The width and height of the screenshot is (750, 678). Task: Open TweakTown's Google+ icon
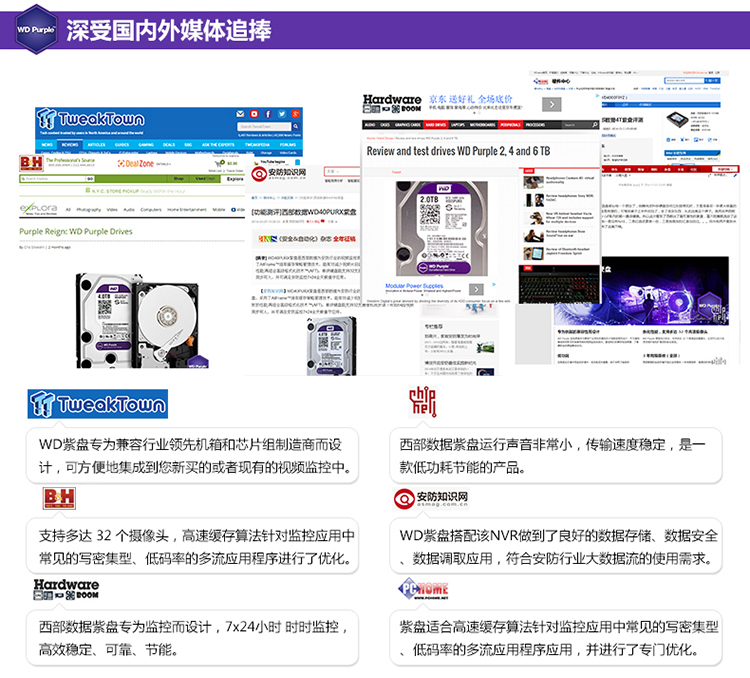click(x=296, y=114)
